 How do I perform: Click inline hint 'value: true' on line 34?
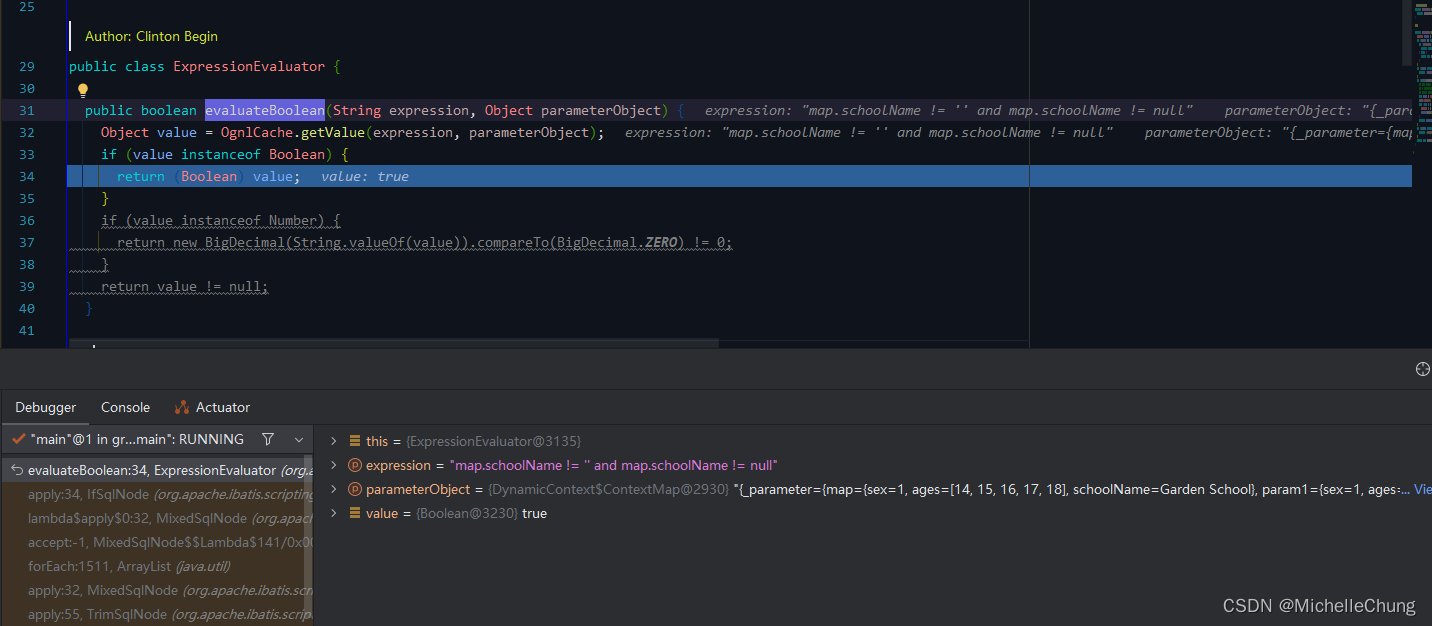365,176
